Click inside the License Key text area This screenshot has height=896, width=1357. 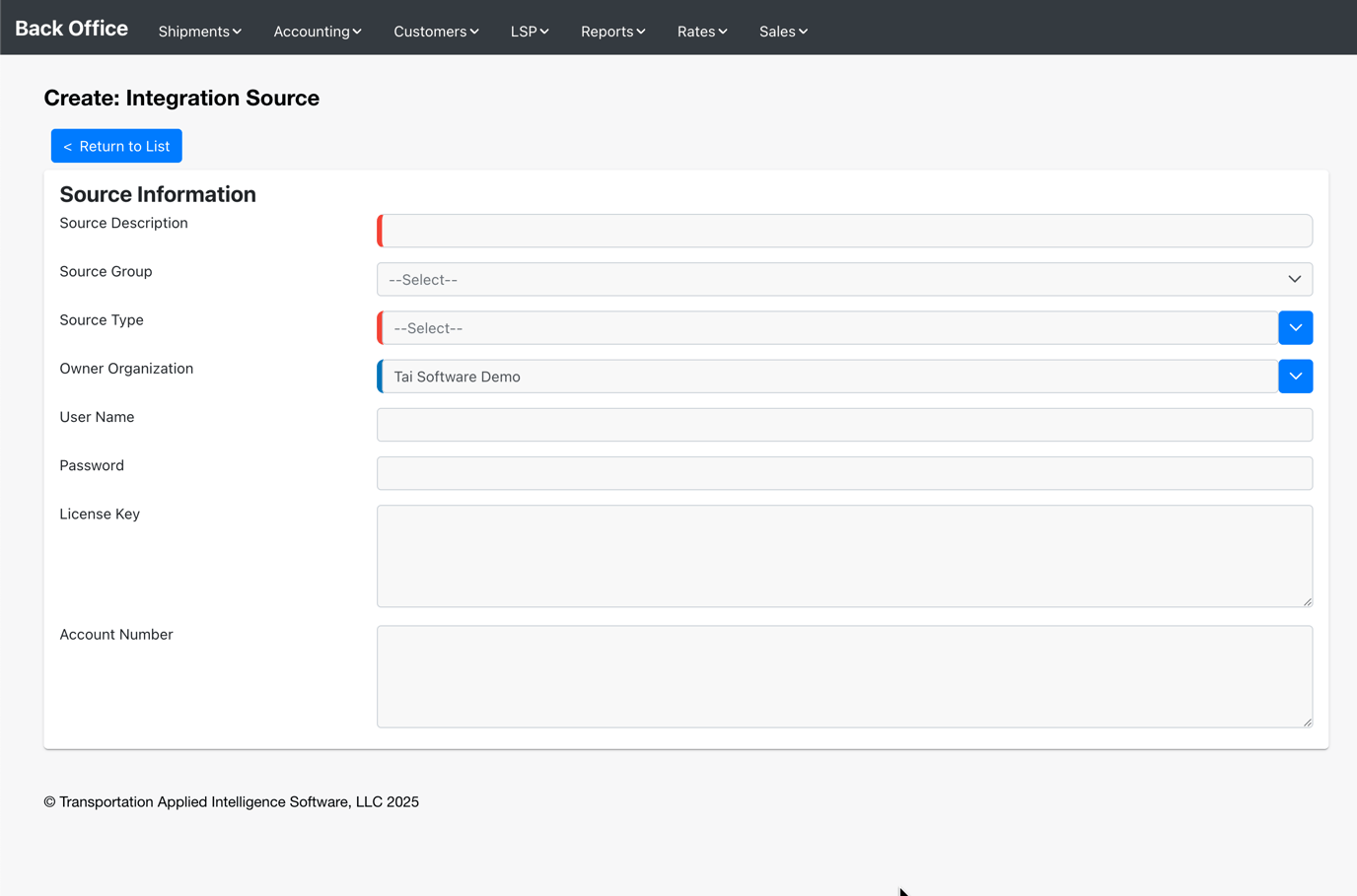(844, 556)
